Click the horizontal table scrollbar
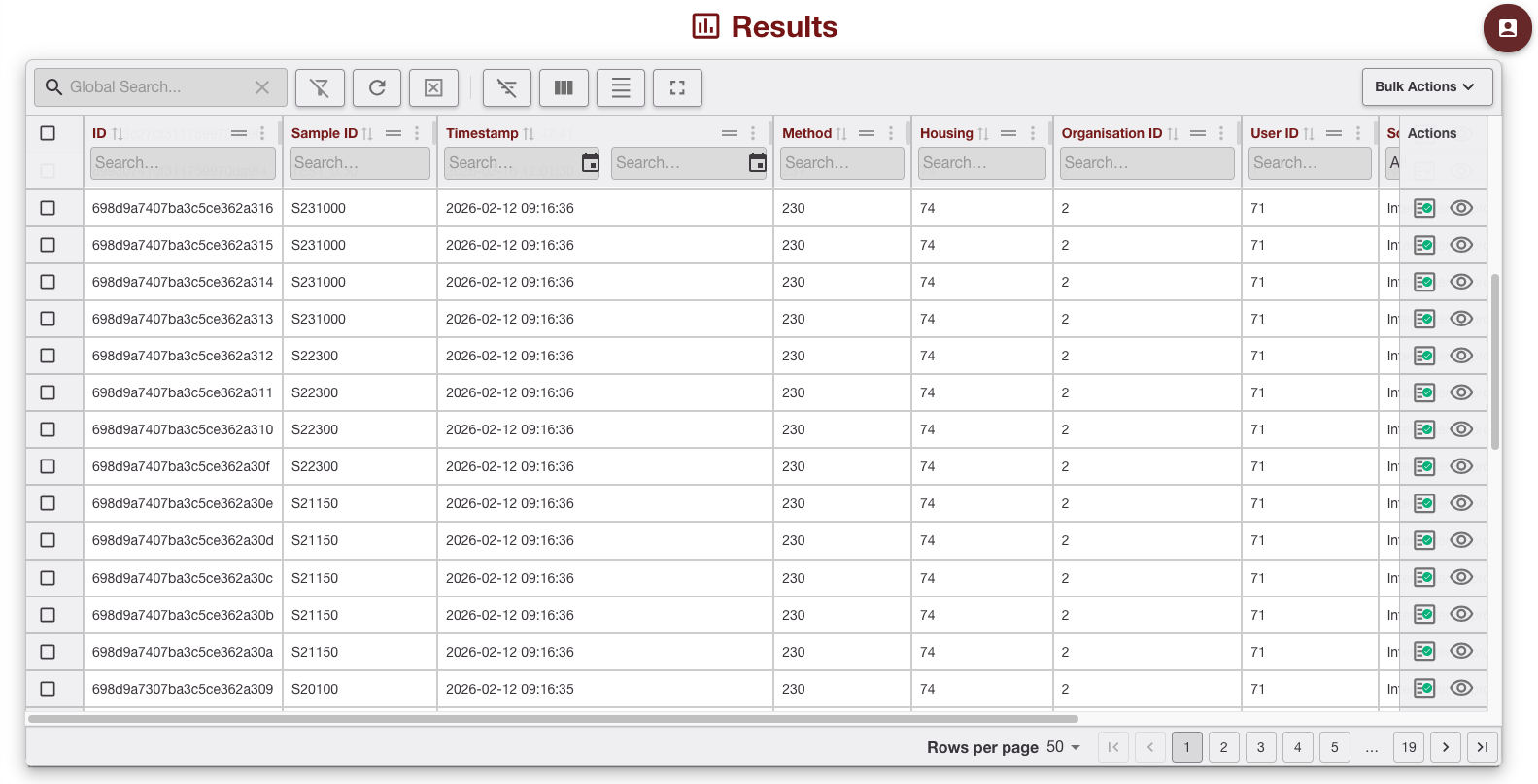Viewport: 1538px width, 784px height. point(553,719)
